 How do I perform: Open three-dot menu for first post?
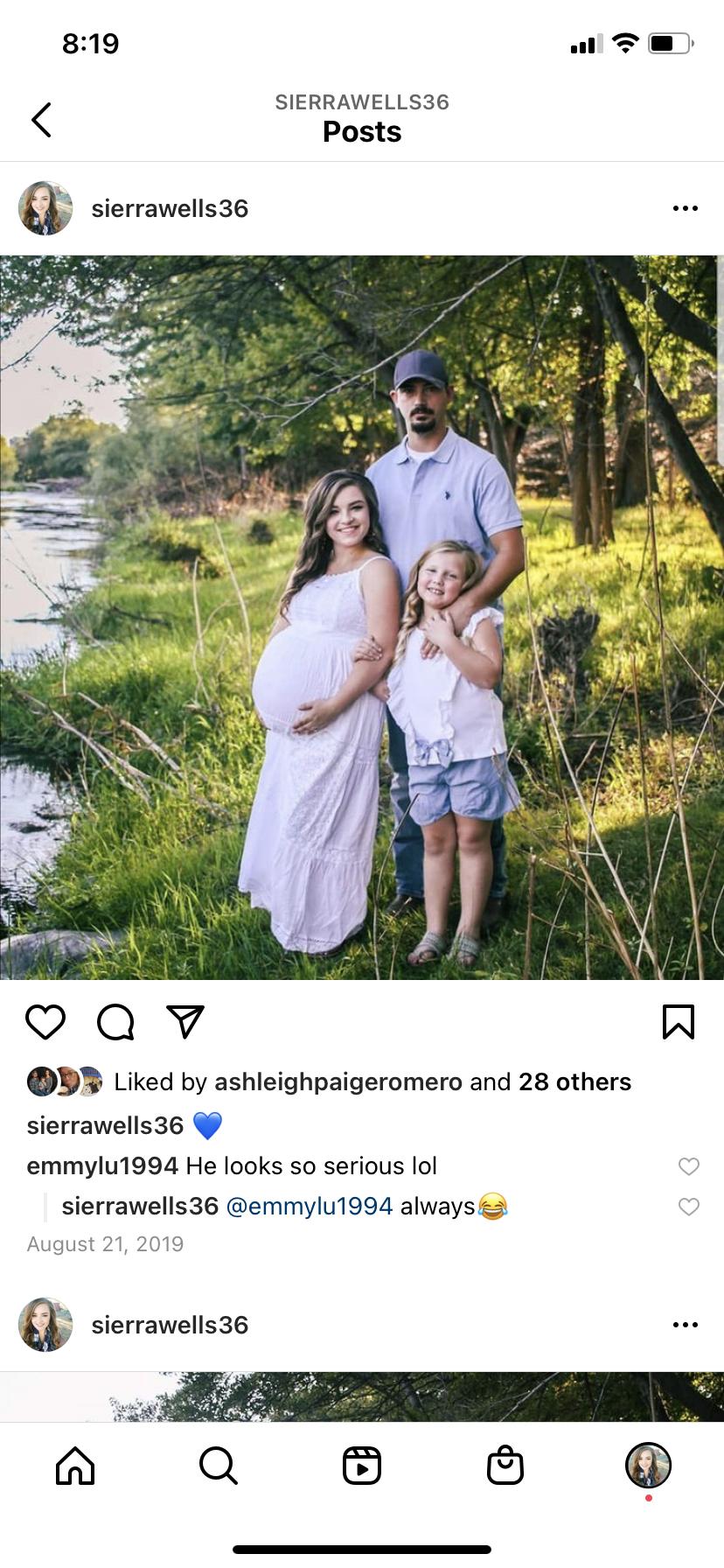point(686,208)
